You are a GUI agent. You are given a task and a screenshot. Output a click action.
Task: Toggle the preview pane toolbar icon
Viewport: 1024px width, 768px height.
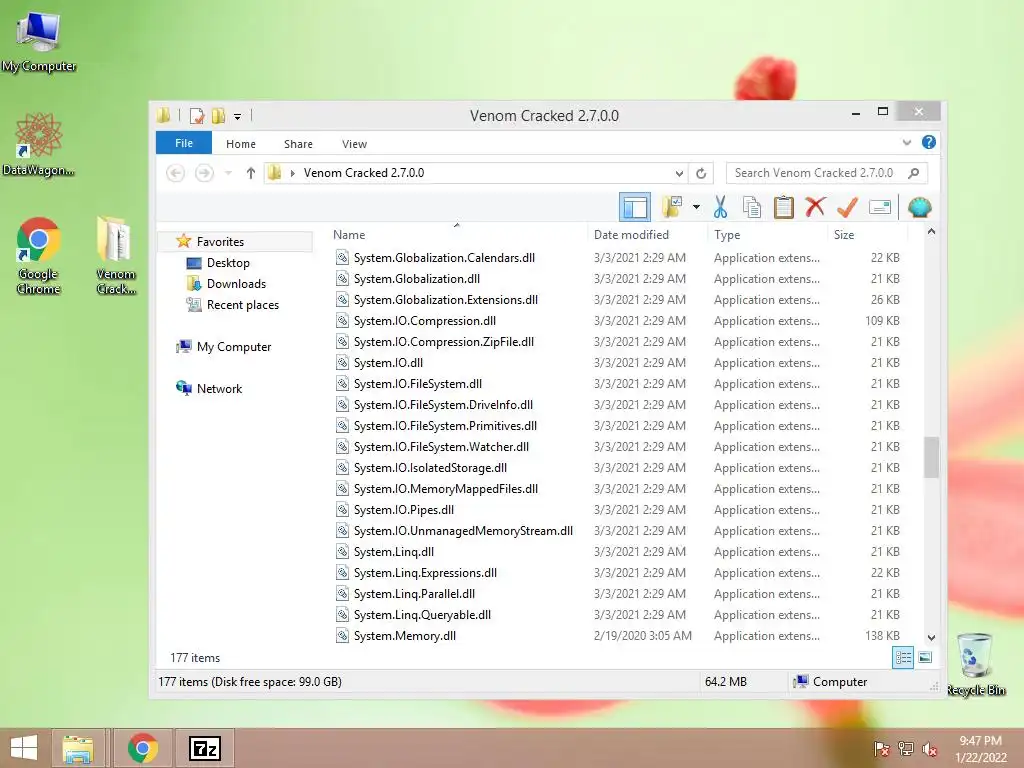click(635, 208)
